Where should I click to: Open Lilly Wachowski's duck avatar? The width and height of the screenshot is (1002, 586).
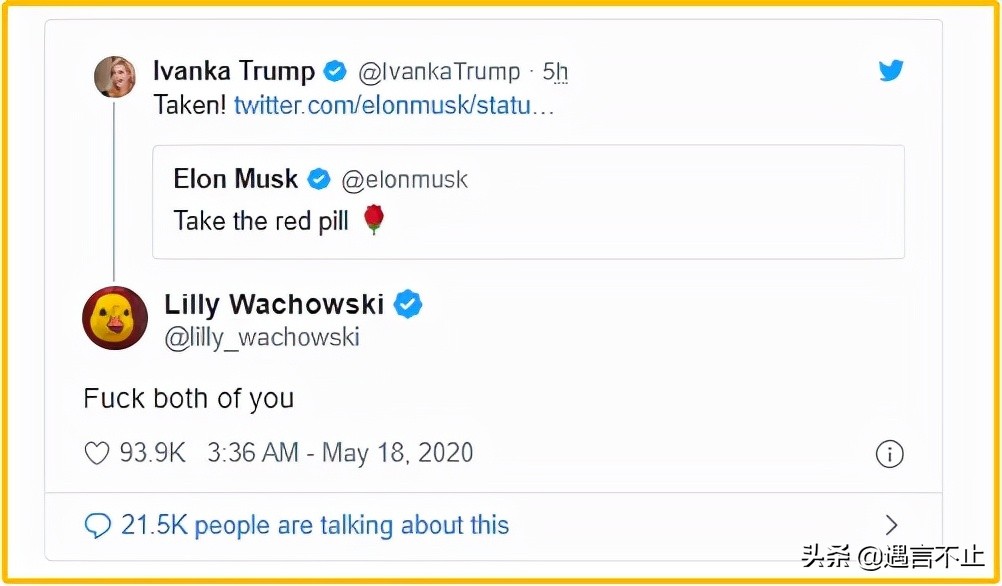115,317
